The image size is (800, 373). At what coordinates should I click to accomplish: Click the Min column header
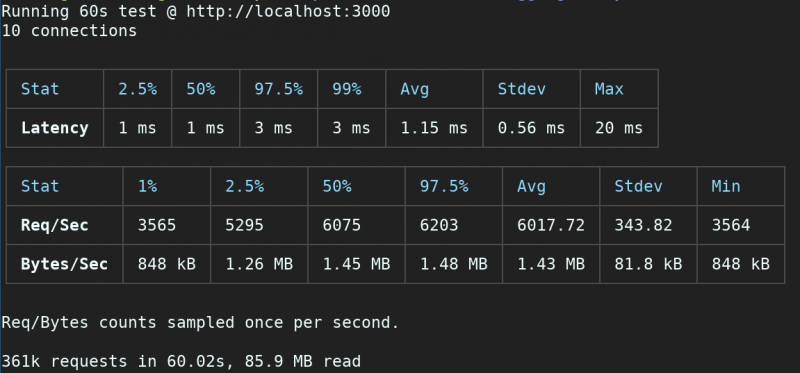tap(726, 186)
